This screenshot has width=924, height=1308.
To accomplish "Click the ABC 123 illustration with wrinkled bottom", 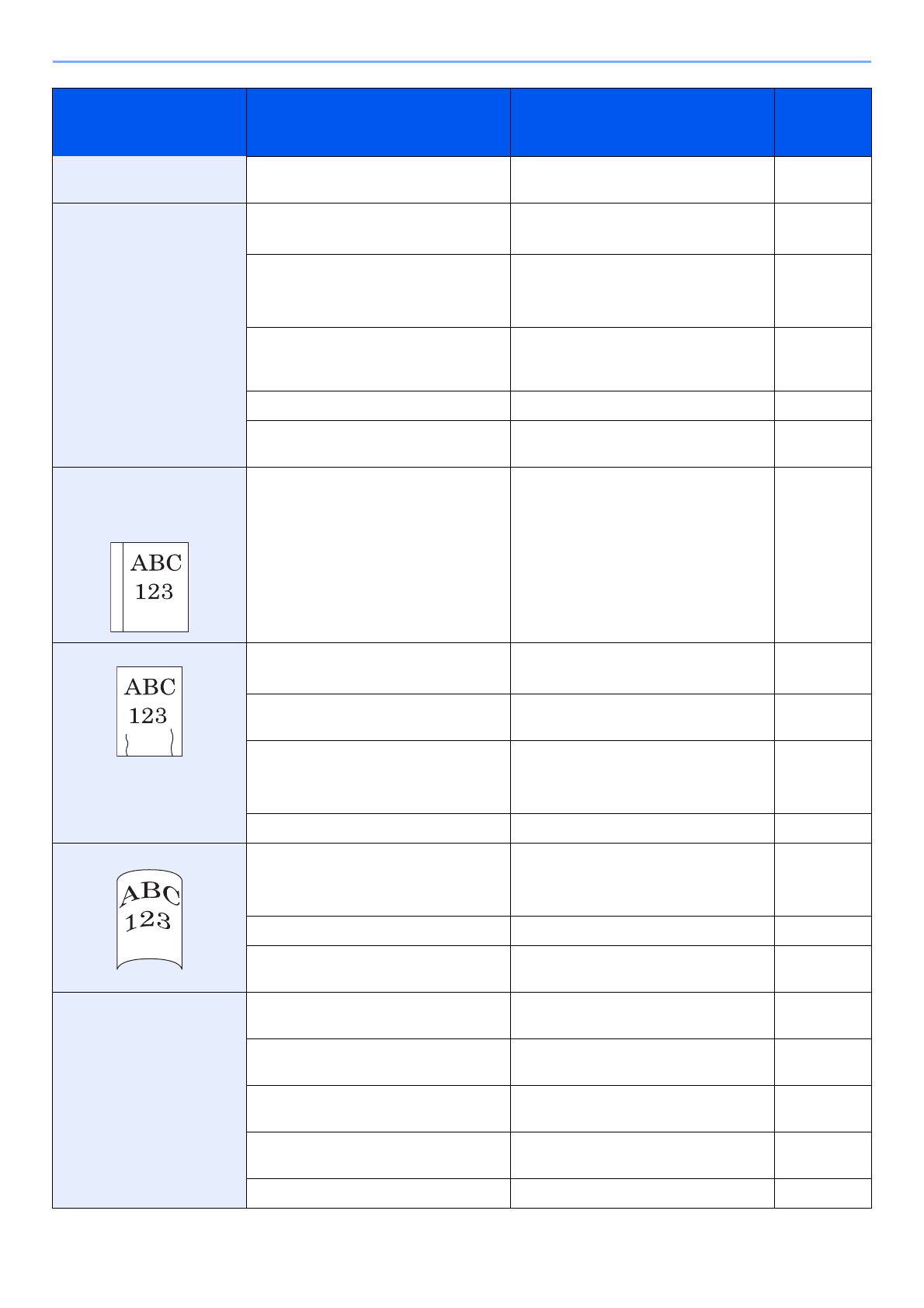I will tap(150, 711).
